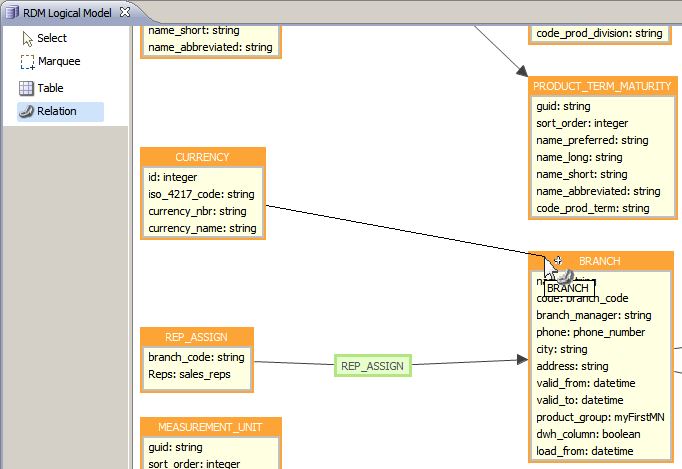Viewport: 682px width, 469px height.
Task: Click the branch_manager: string field
Action: click(x=593, y=315)
